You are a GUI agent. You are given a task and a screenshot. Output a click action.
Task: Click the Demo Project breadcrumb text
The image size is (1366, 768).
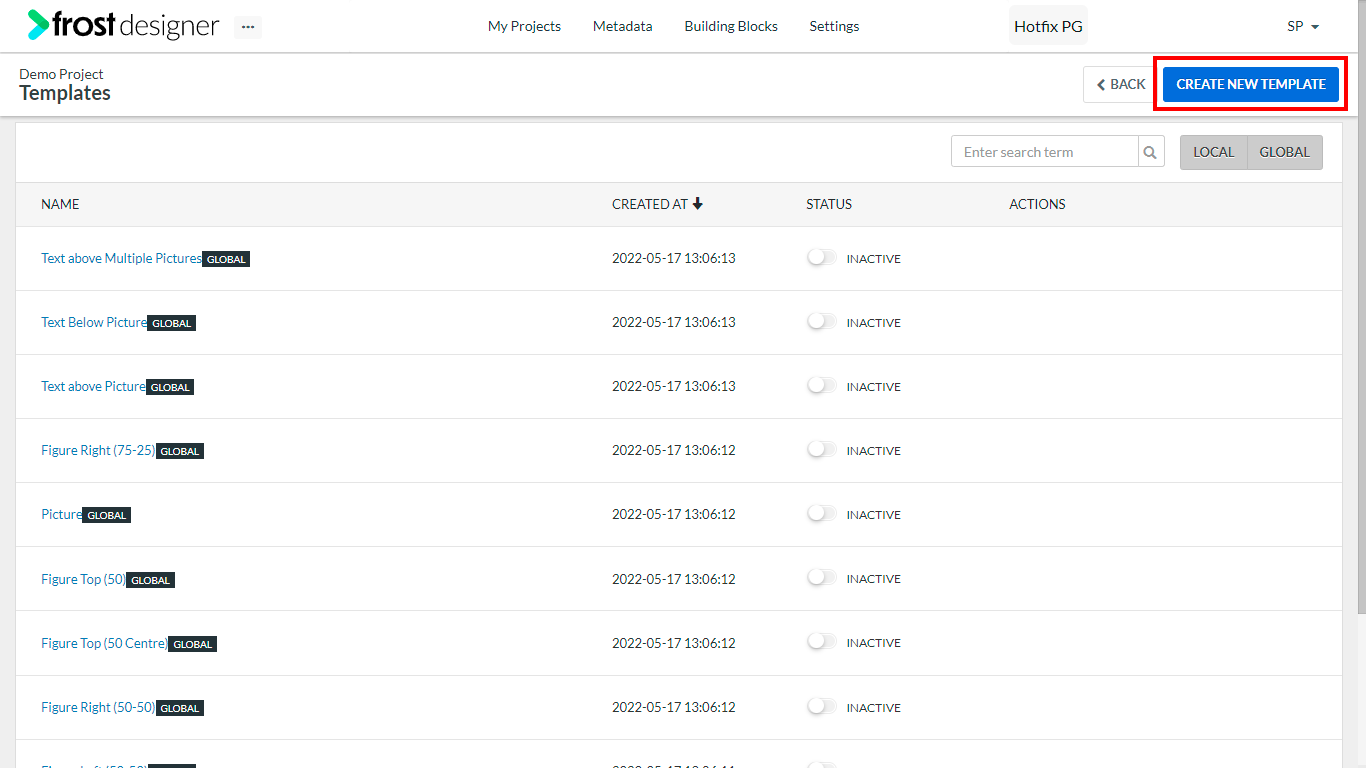[x=61, y=74]
